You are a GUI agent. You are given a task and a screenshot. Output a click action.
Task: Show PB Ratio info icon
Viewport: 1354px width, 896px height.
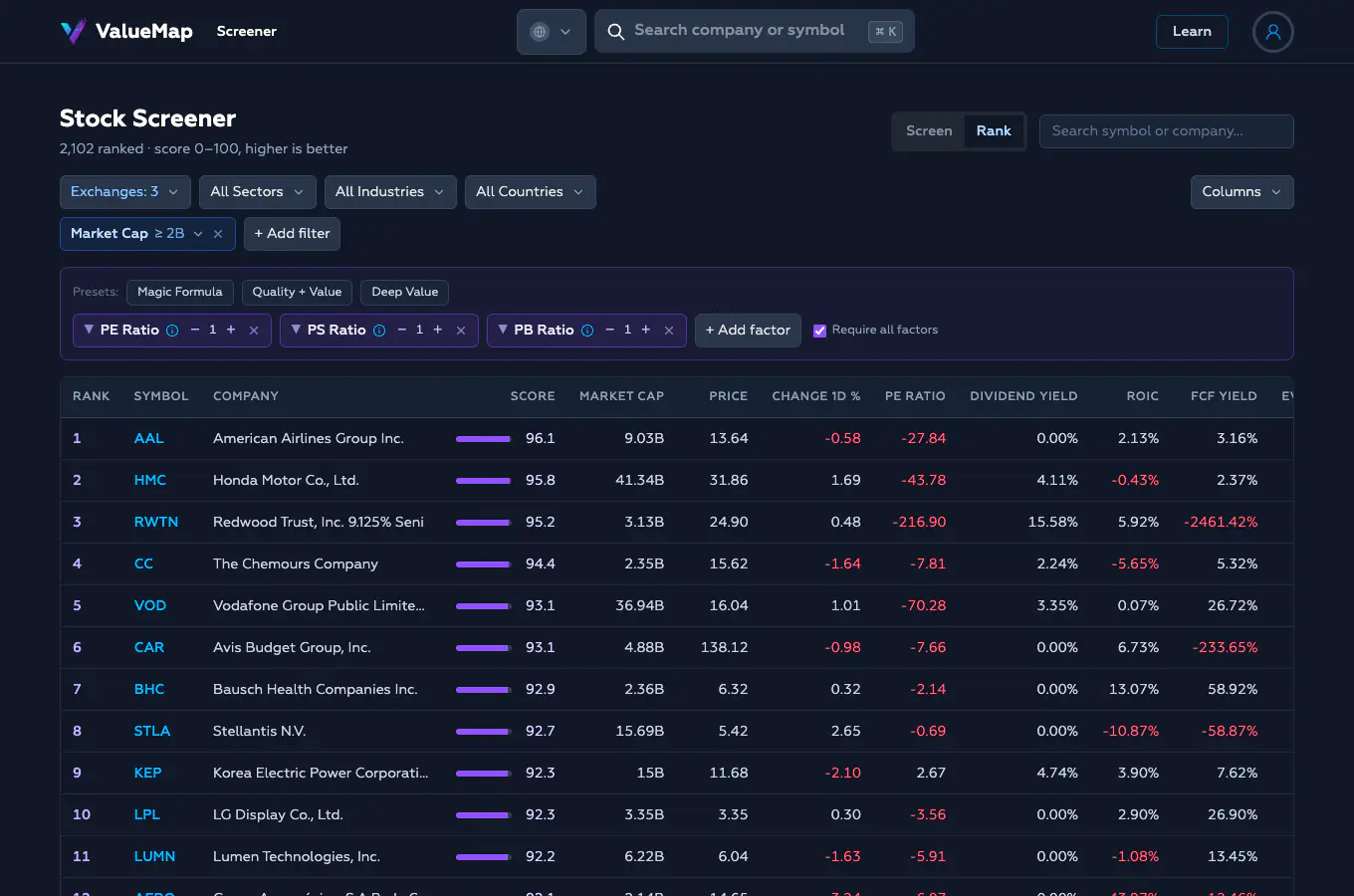pyautogui.click(x=587, y=331)
